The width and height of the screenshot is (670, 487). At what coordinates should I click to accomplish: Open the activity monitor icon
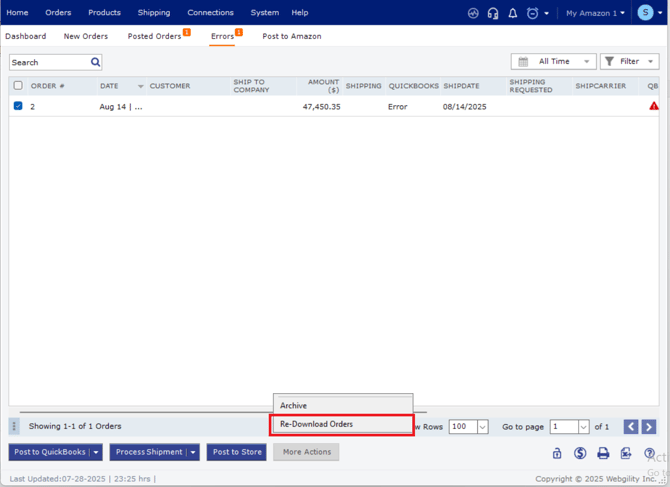[473, 13]
